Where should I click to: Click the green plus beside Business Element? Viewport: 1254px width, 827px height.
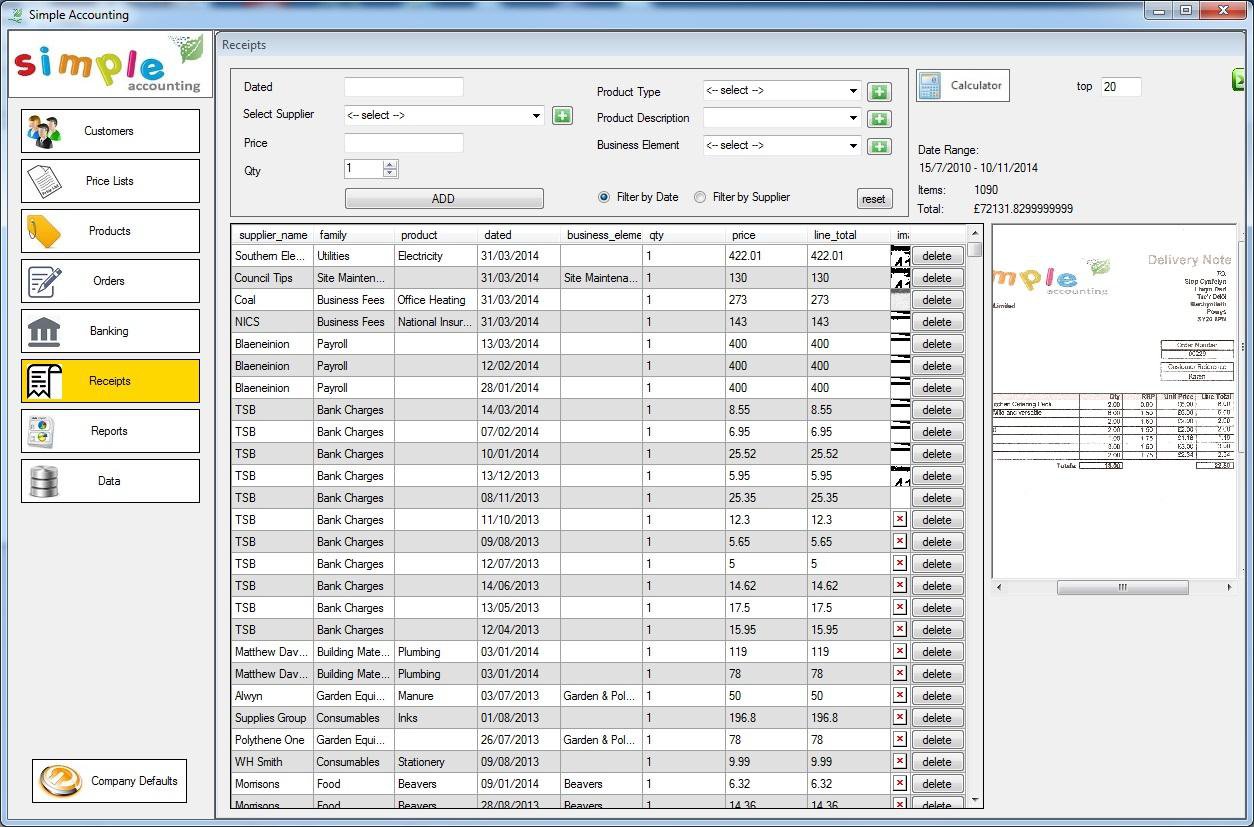(878, 146)
